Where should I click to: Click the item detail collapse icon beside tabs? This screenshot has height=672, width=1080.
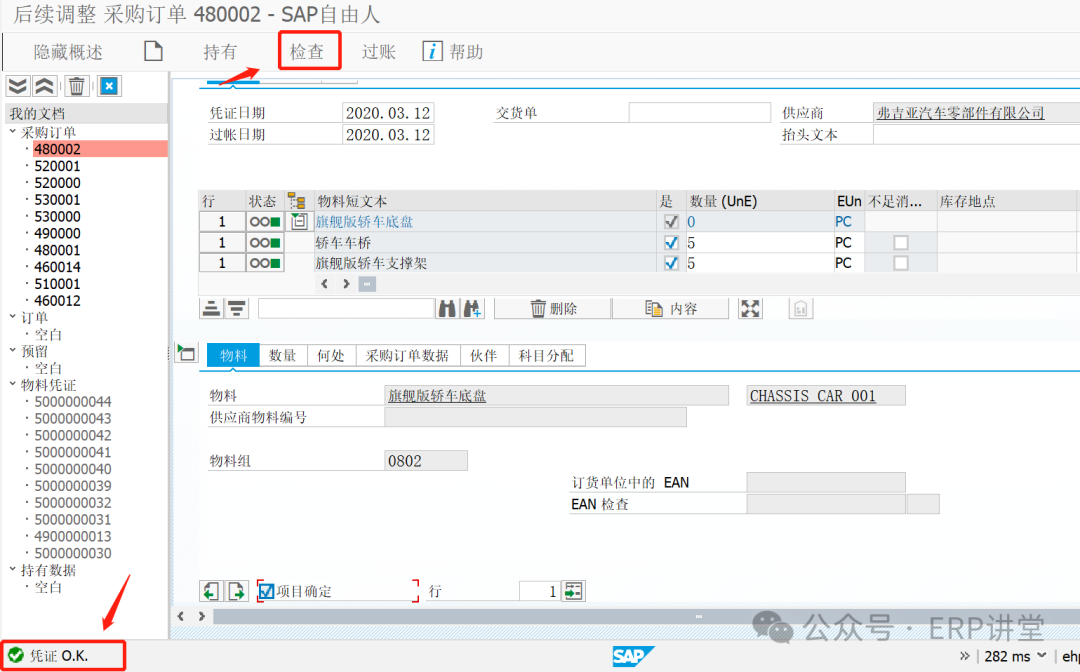(x=186, y=354)
